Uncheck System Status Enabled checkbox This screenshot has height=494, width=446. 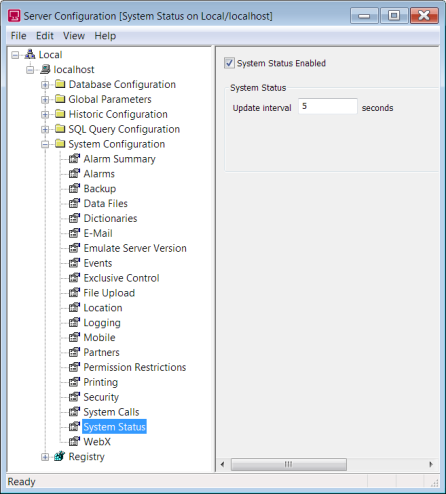tap(229, 63)
